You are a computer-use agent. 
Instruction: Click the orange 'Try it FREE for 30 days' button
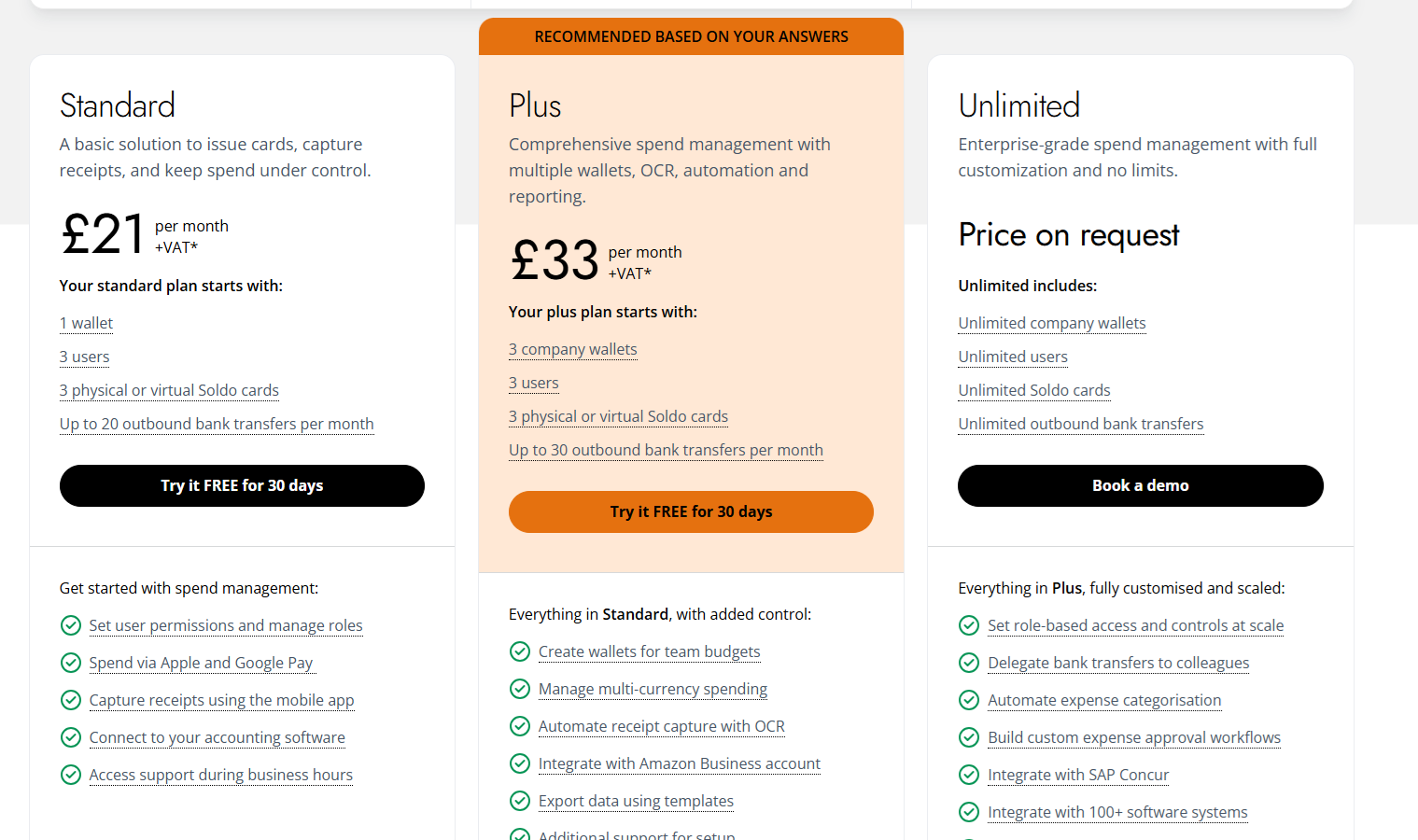(691, 511)
